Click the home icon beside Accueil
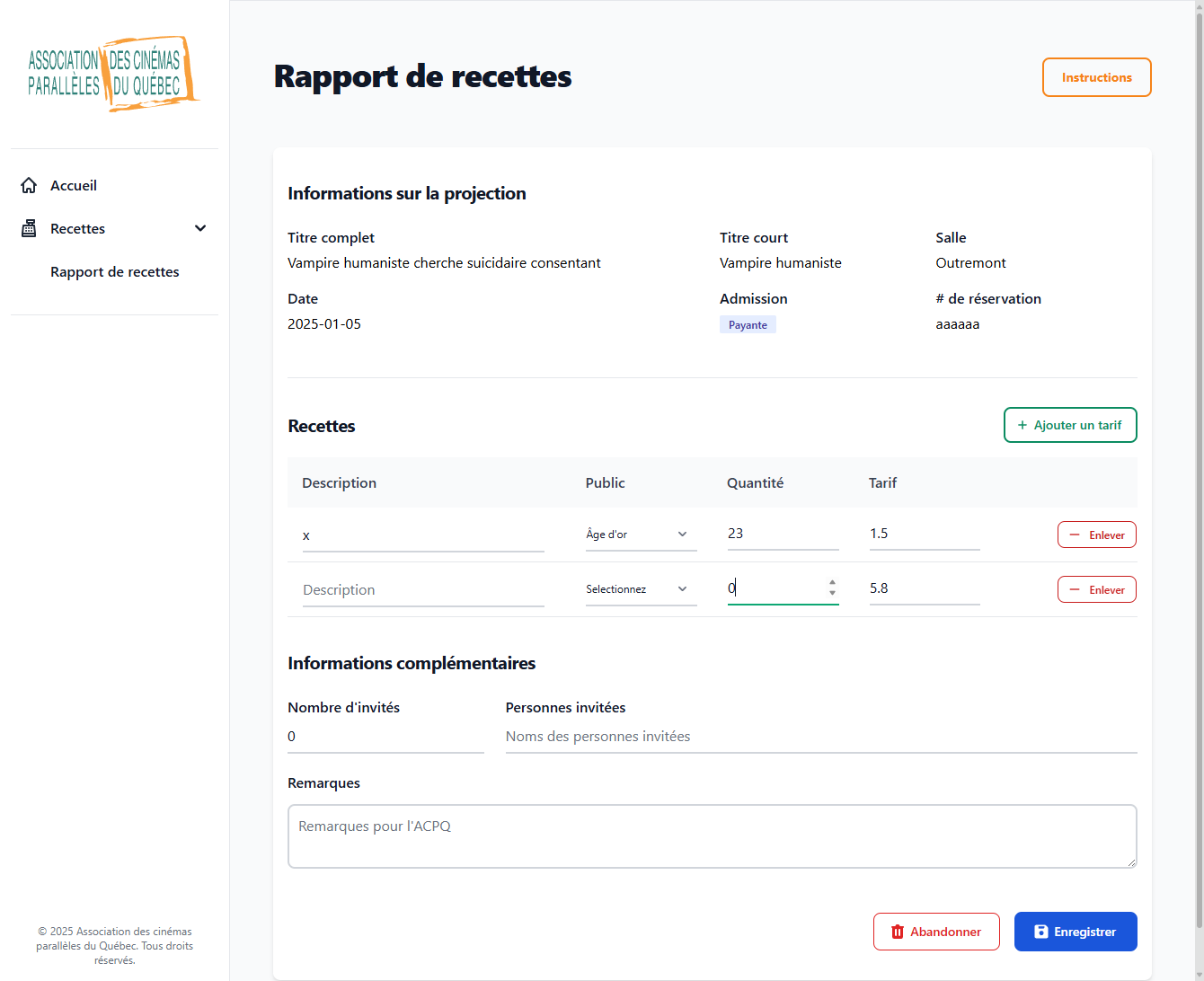This screenshot has height=981, width=1204. click(x=29, y=185)
